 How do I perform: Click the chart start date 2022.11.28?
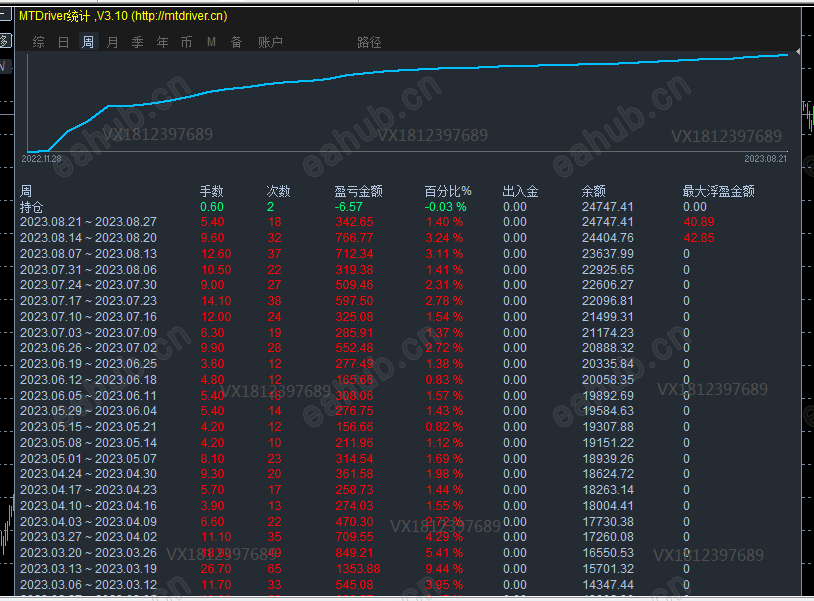41,159
